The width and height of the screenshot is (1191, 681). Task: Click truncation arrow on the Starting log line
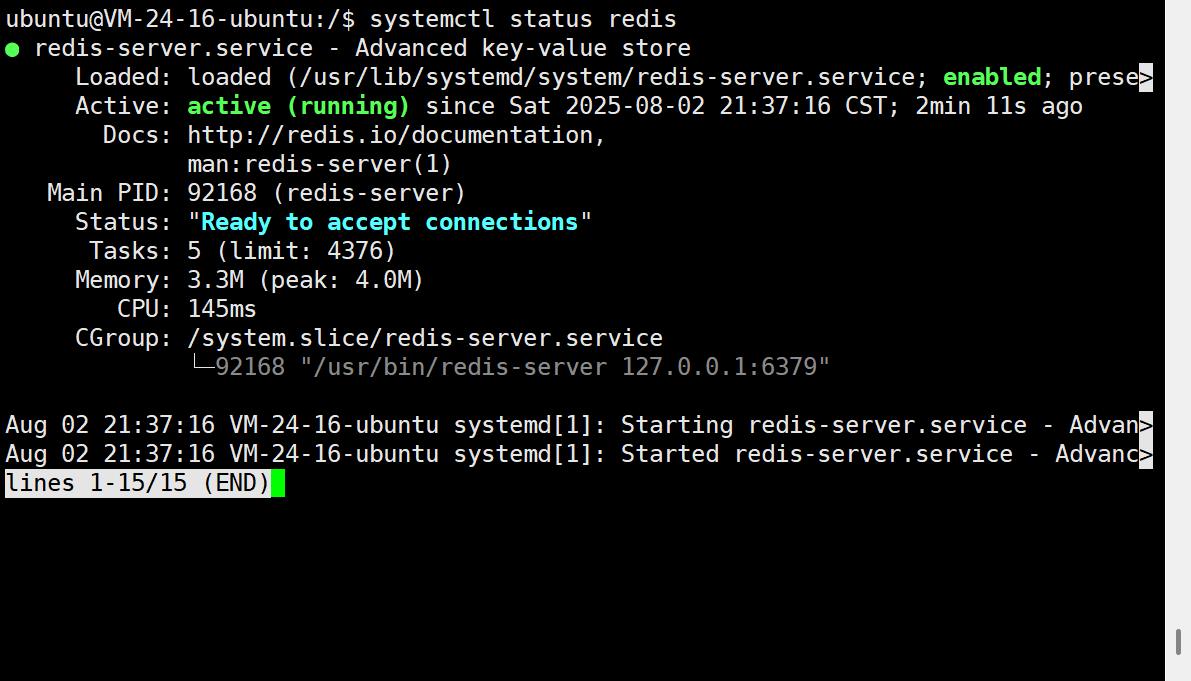(1146, 426)
